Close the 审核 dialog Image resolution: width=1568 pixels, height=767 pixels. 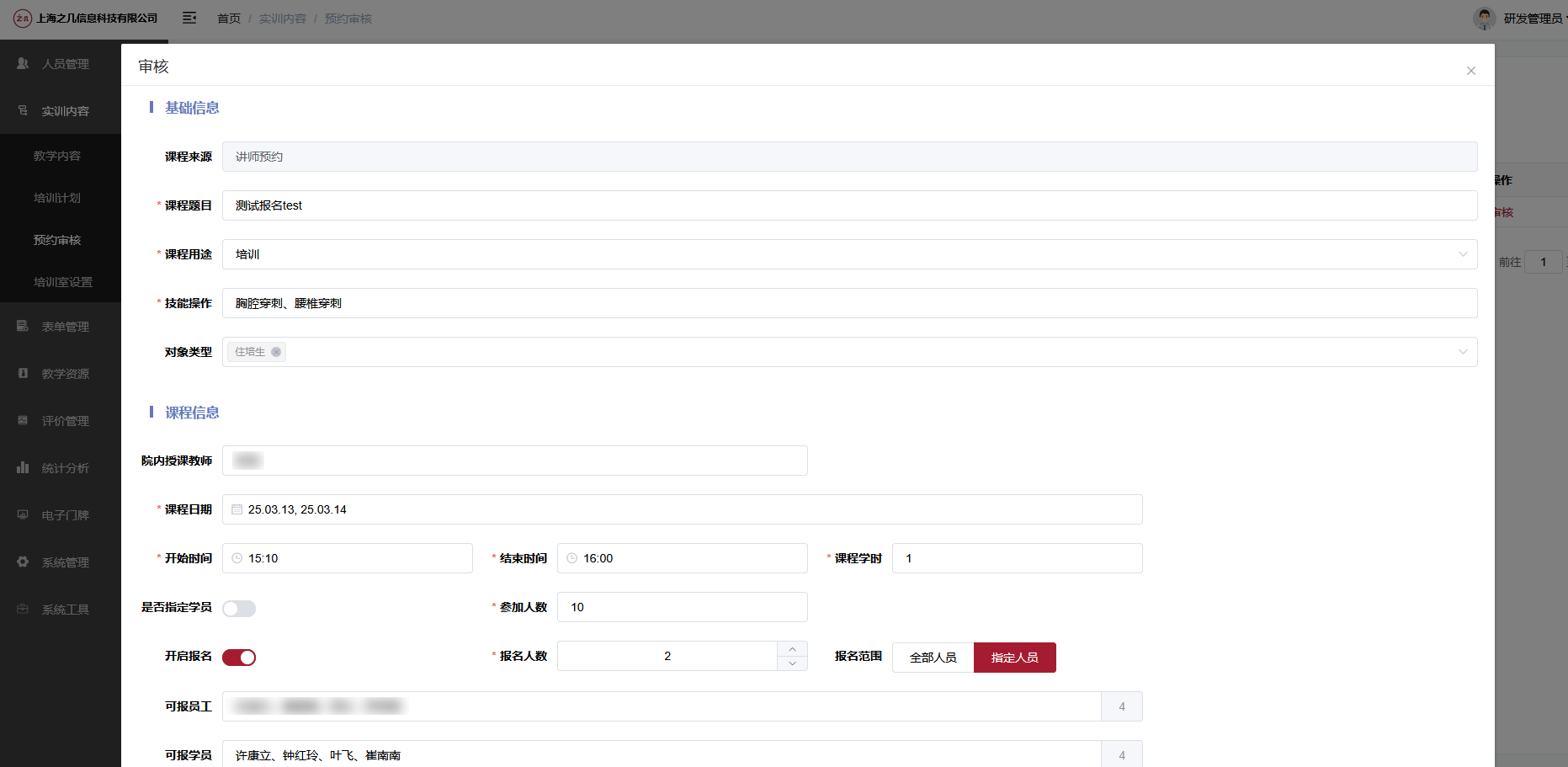point(1471,71)
